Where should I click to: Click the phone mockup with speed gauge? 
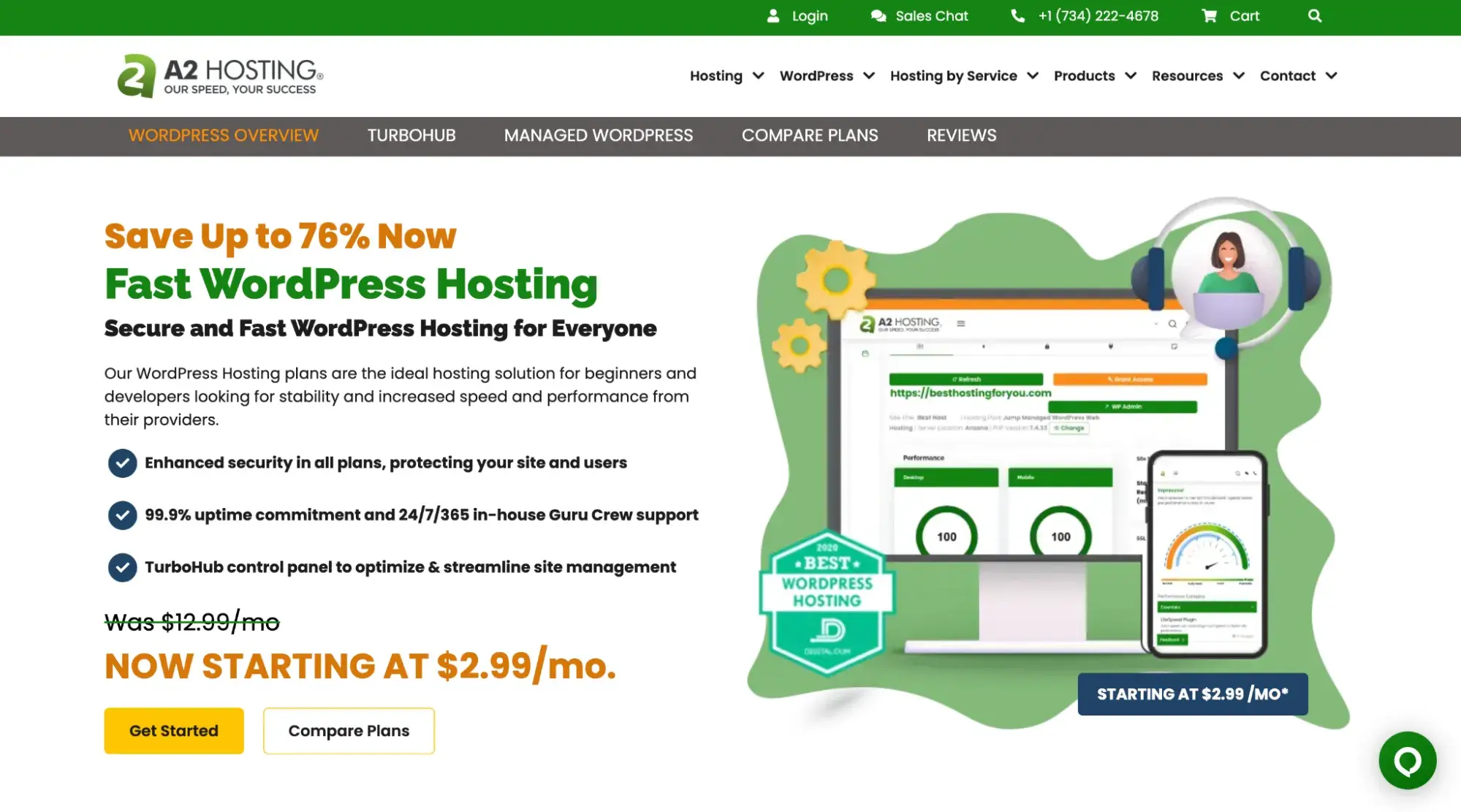click(1207, 555)
